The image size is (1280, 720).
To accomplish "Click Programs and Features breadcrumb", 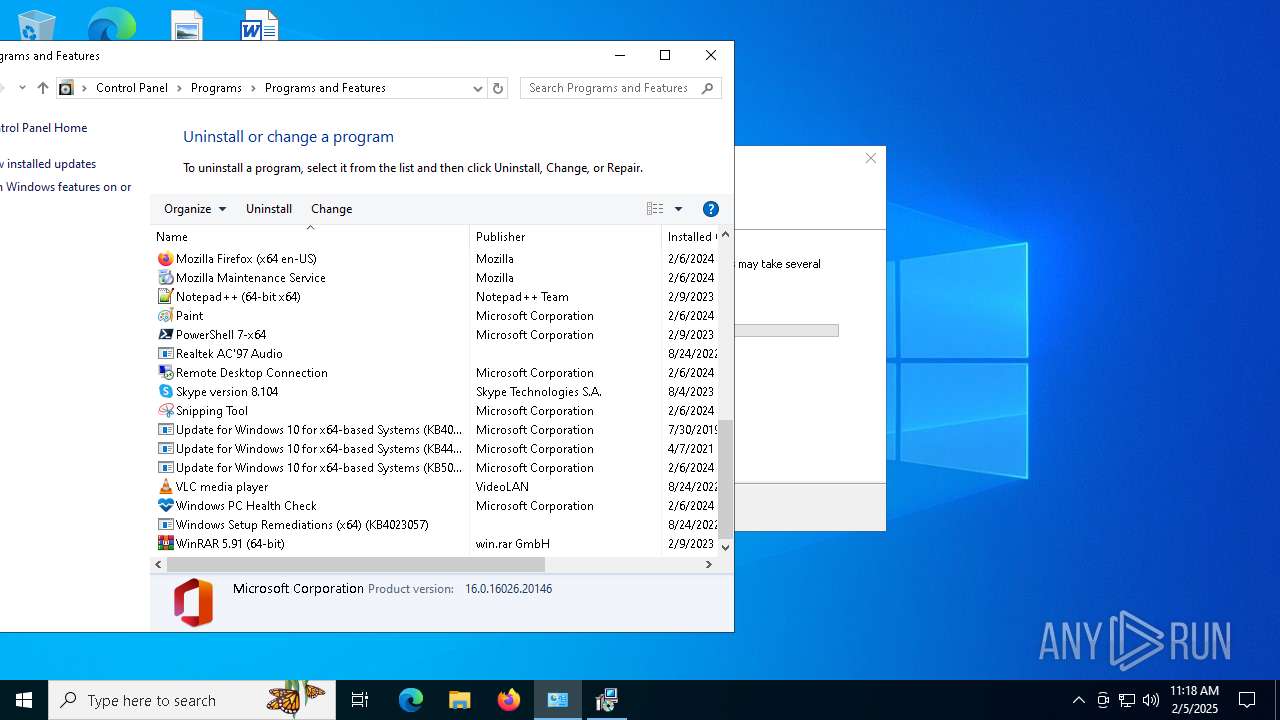I will point(325,88).
